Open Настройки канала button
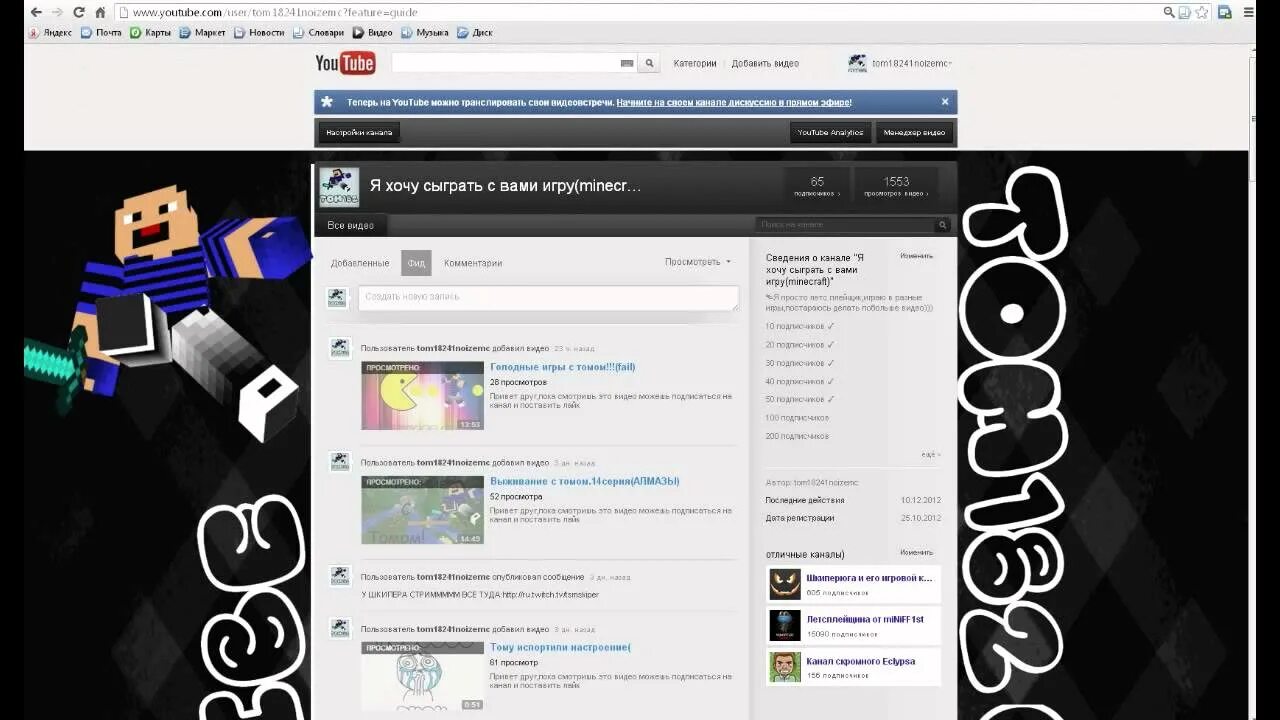This screenshot has width=1280, height=720. point(360,132)
